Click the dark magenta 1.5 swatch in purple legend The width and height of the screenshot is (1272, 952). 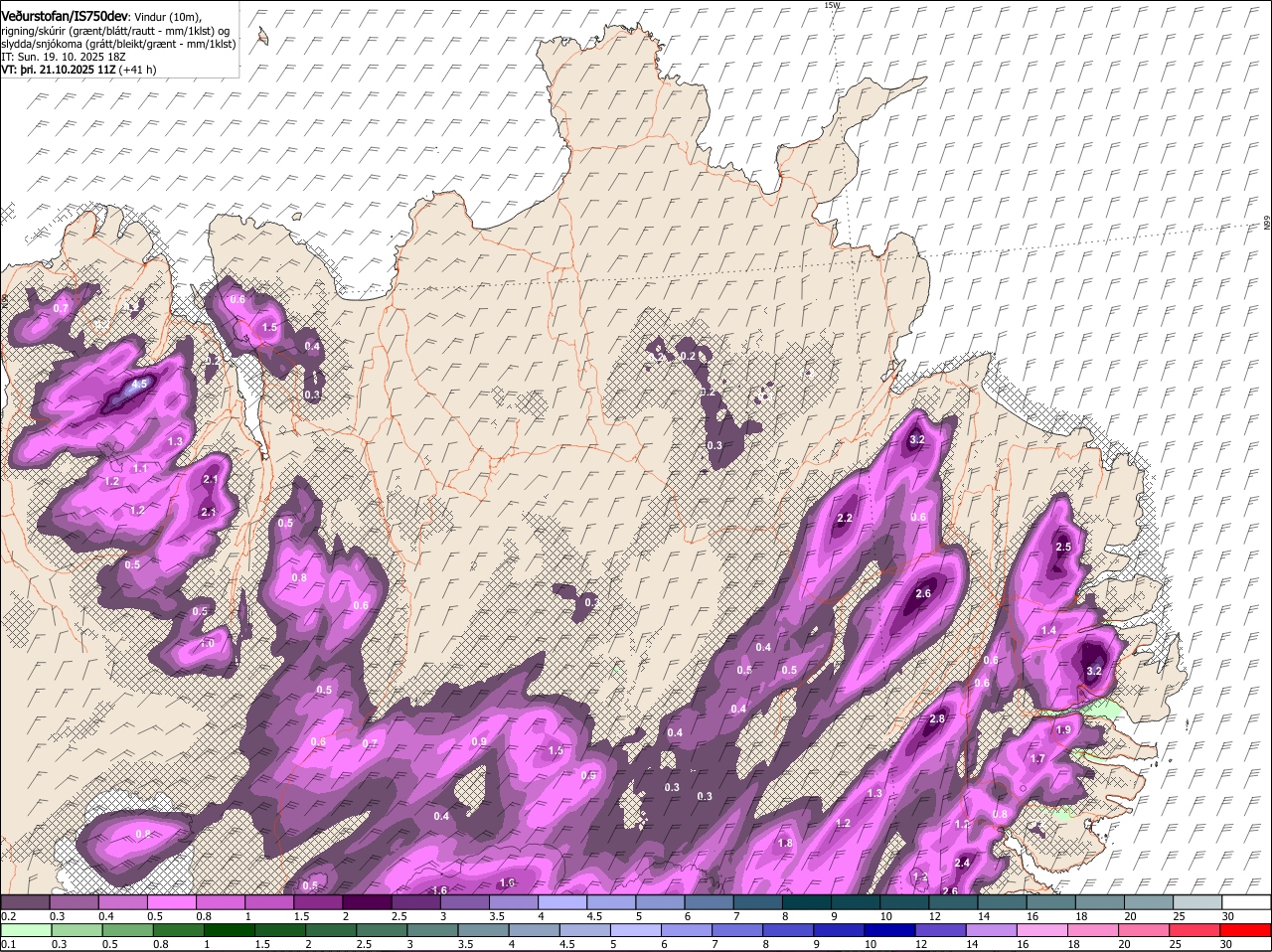pyautogui.click(x=318, y=902)
